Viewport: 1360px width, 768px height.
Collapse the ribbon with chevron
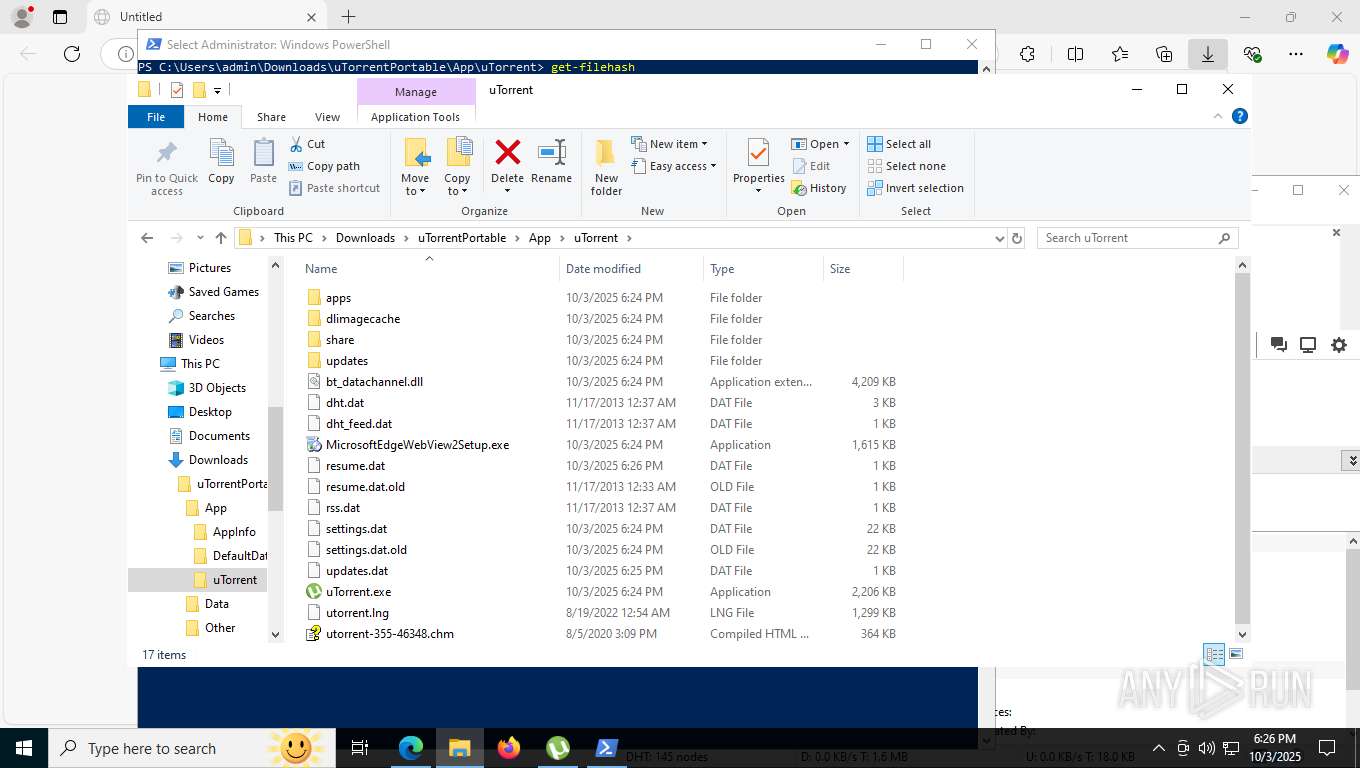(x=1218, y=116)
